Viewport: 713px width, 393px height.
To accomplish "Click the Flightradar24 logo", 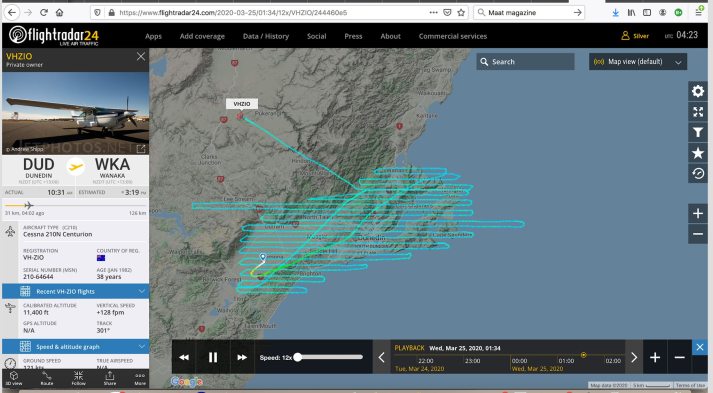I will pyautogui.click(x=54, y=35).
